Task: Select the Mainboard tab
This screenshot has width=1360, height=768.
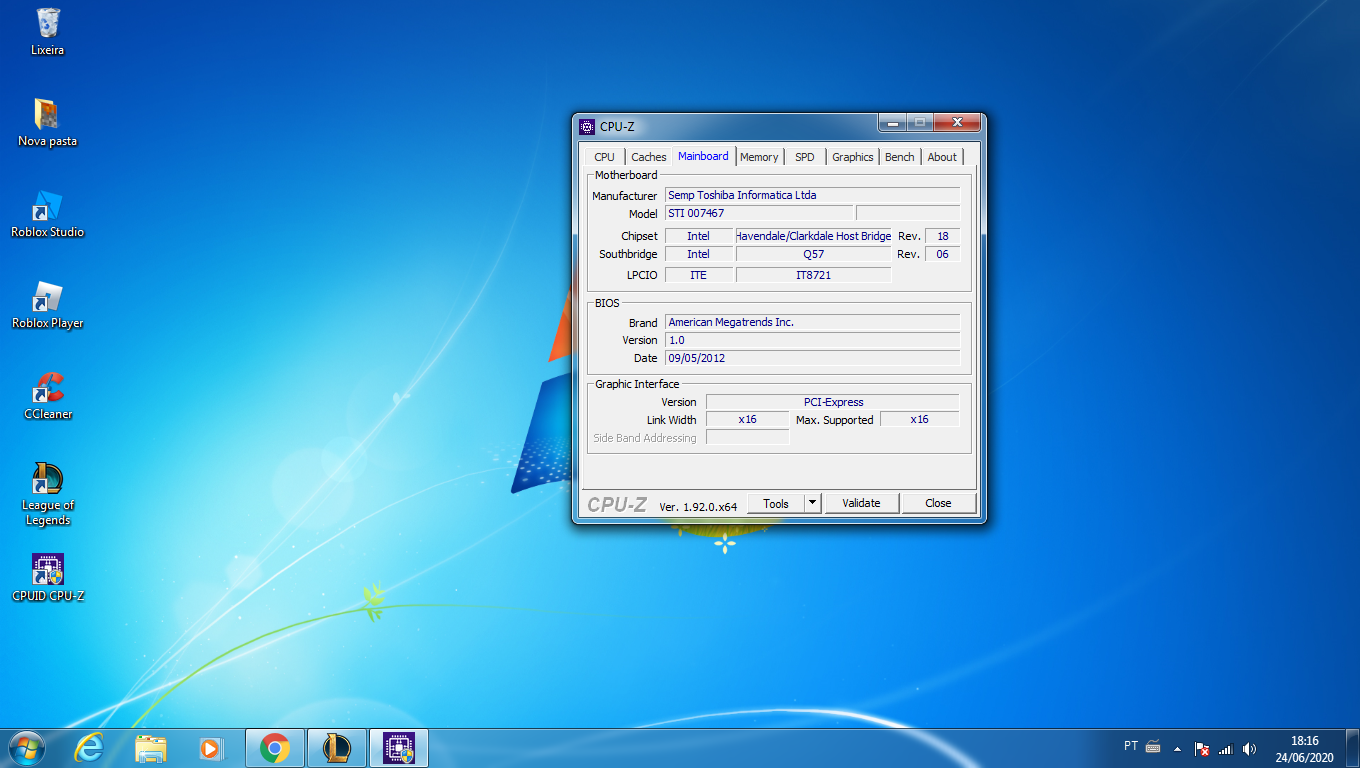Action: point(703,156)
